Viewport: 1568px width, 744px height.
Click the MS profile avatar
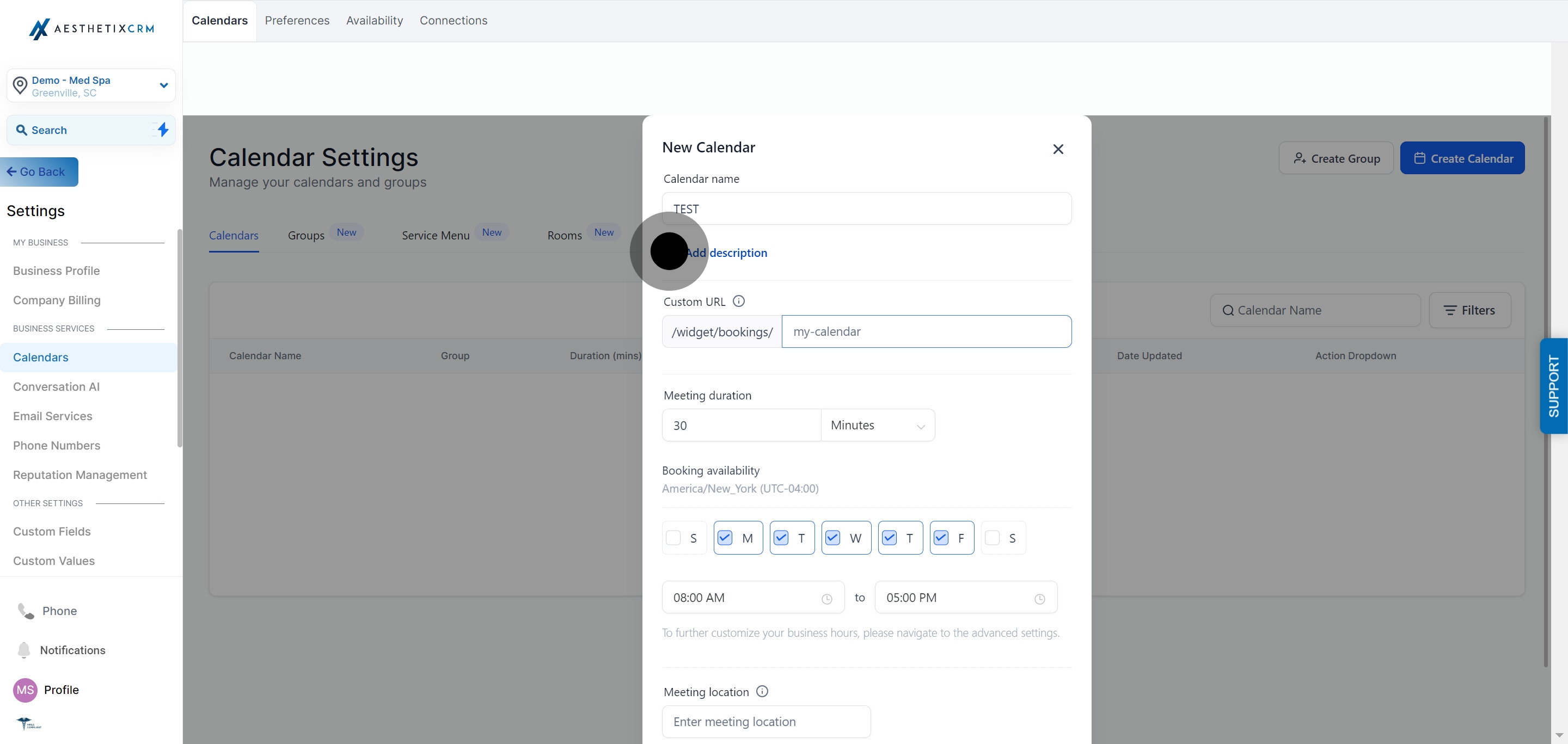pyautogui.click(x=25, y=690)
